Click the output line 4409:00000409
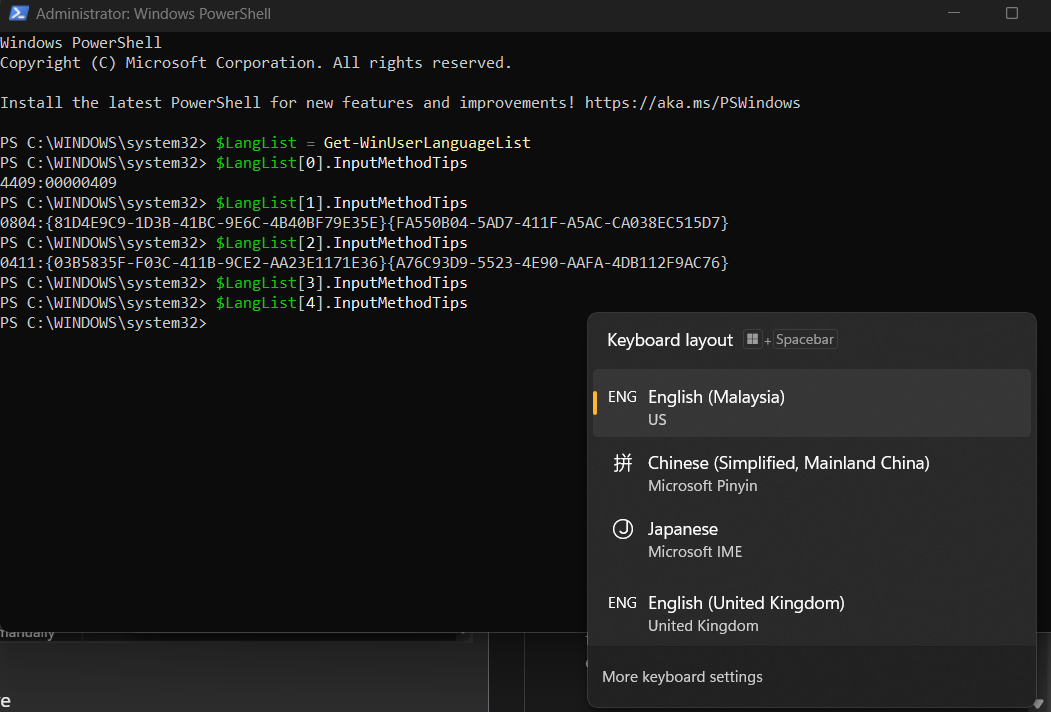The height and width of the screenshot is (712, 1051). (x=58, y=182)
